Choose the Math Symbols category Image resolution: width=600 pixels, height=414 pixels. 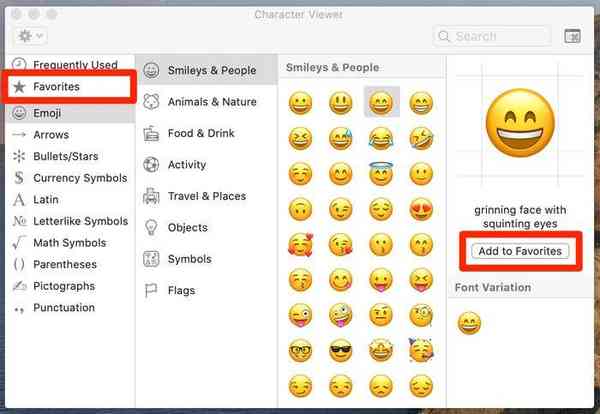(x=70, y=243)
